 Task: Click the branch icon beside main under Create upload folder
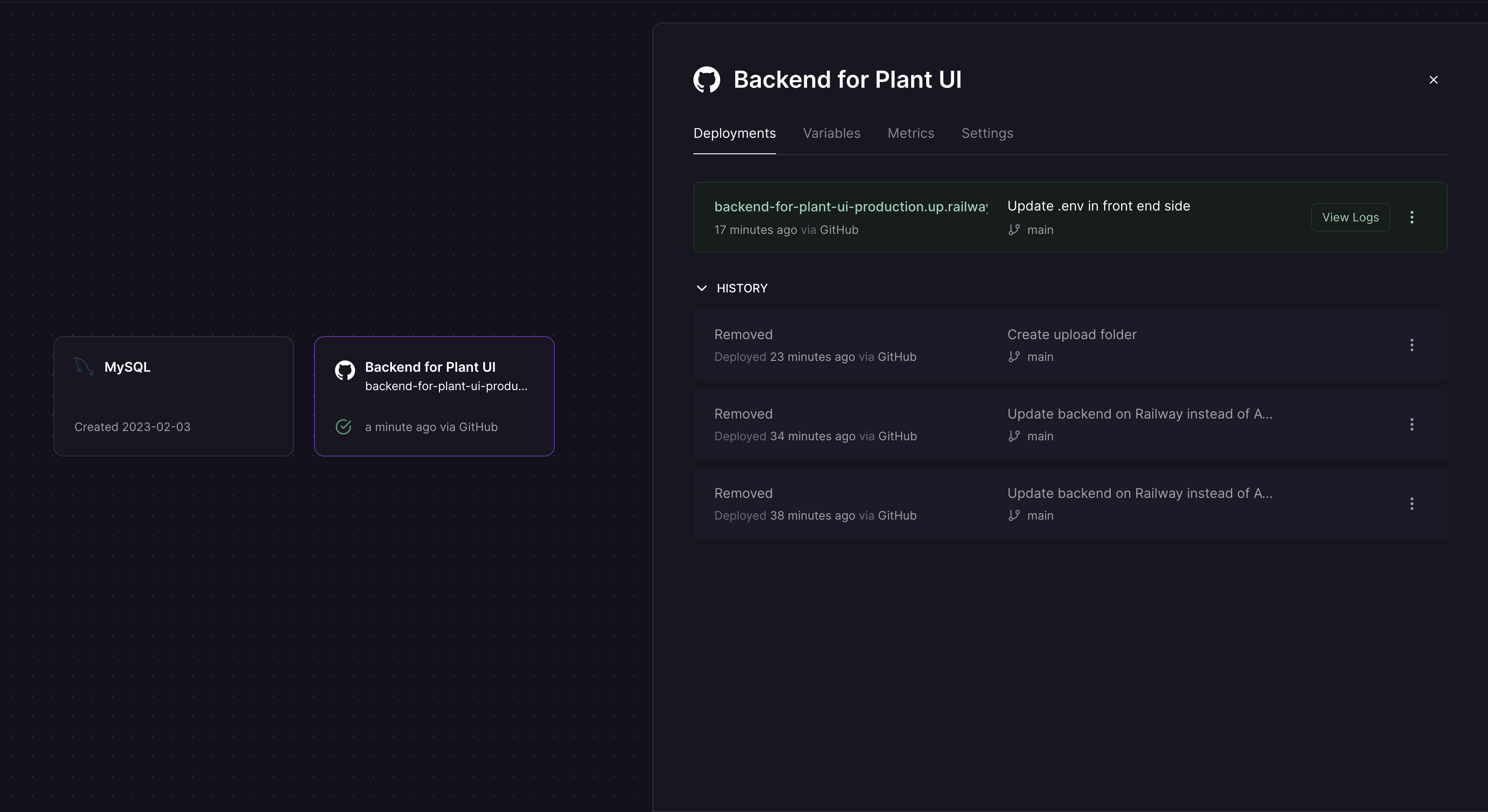(x=1014, y=357)
